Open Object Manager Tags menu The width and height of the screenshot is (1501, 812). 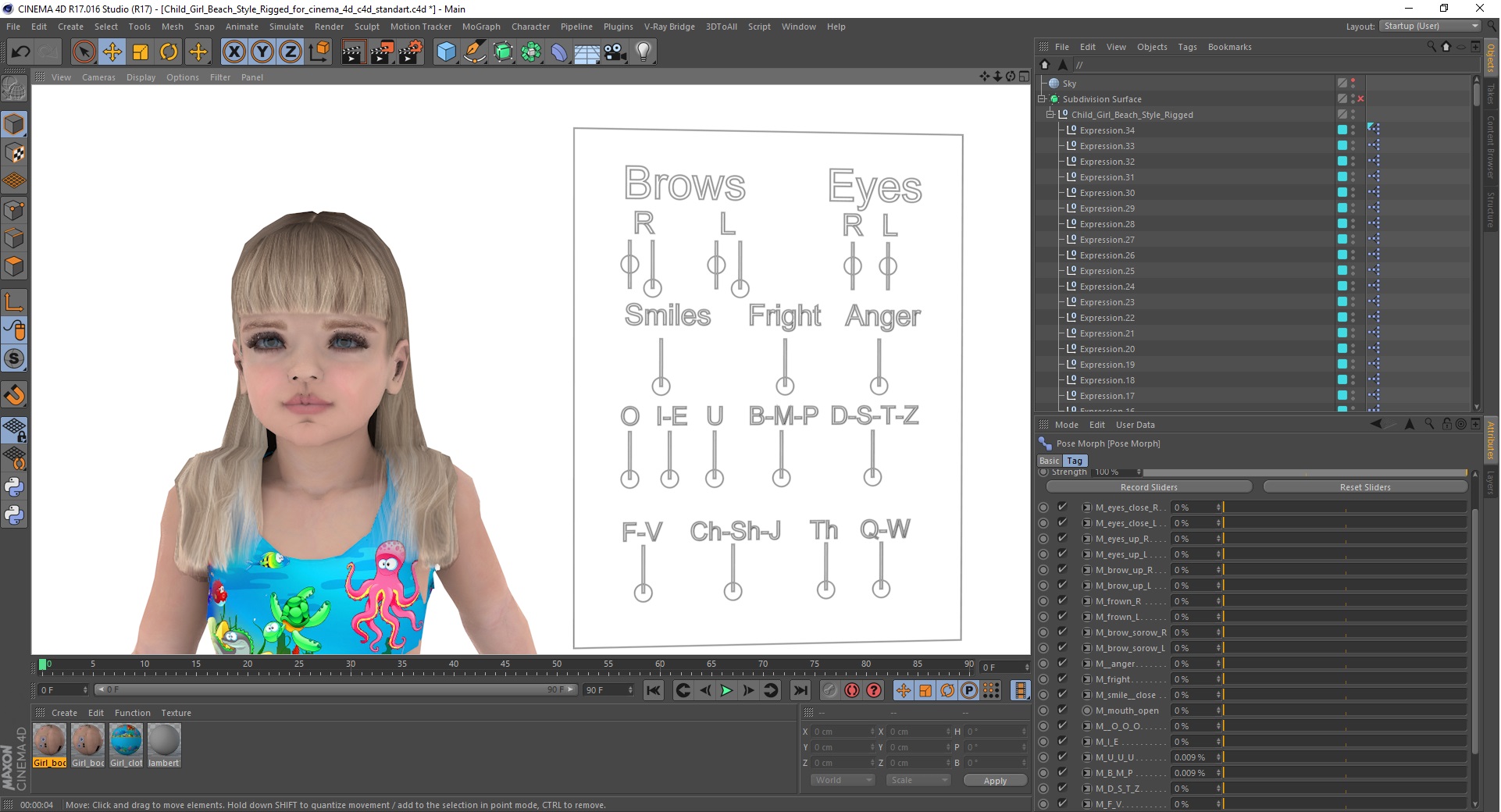(x=1187, y=47)
